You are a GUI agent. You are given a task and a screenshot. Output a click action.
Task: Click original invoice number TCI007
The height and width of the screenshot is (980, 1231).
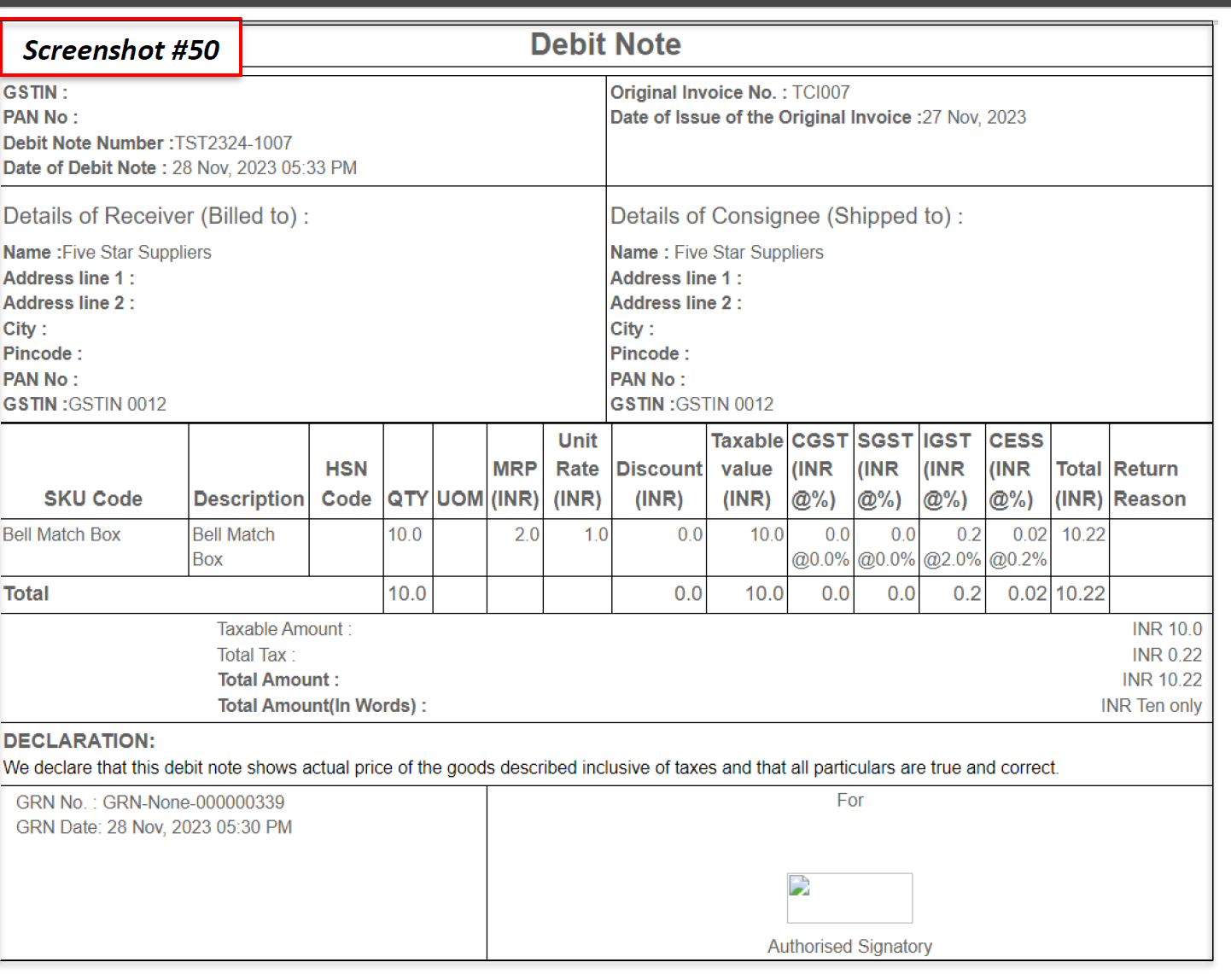[820, 93]
